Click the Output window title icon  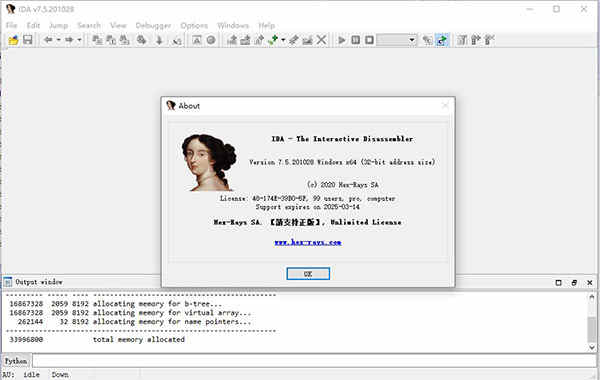point(8,282)
